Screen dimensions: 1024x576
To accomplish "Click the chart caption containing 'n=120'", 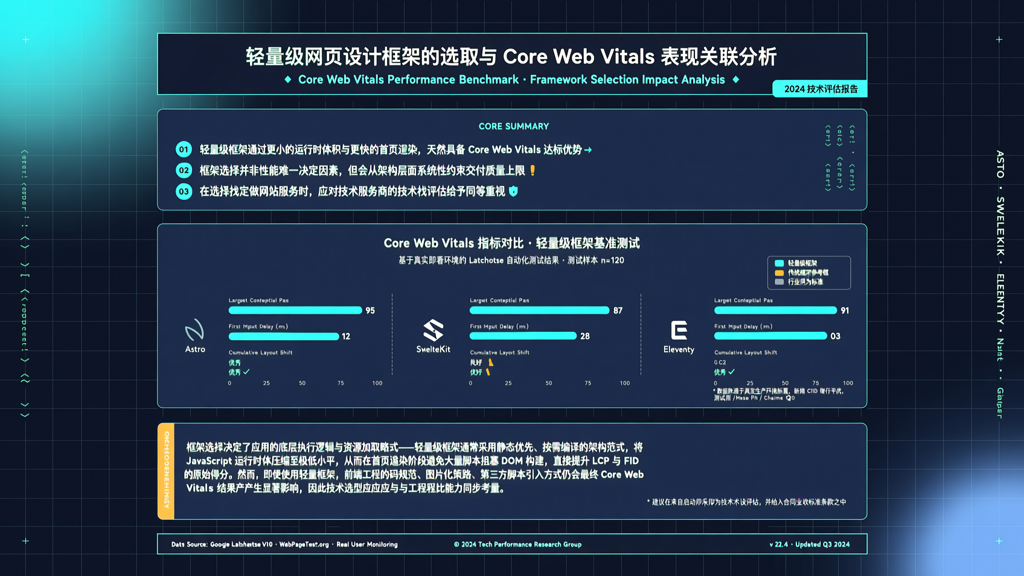I will pyautogui.click(x=511, y=260).
